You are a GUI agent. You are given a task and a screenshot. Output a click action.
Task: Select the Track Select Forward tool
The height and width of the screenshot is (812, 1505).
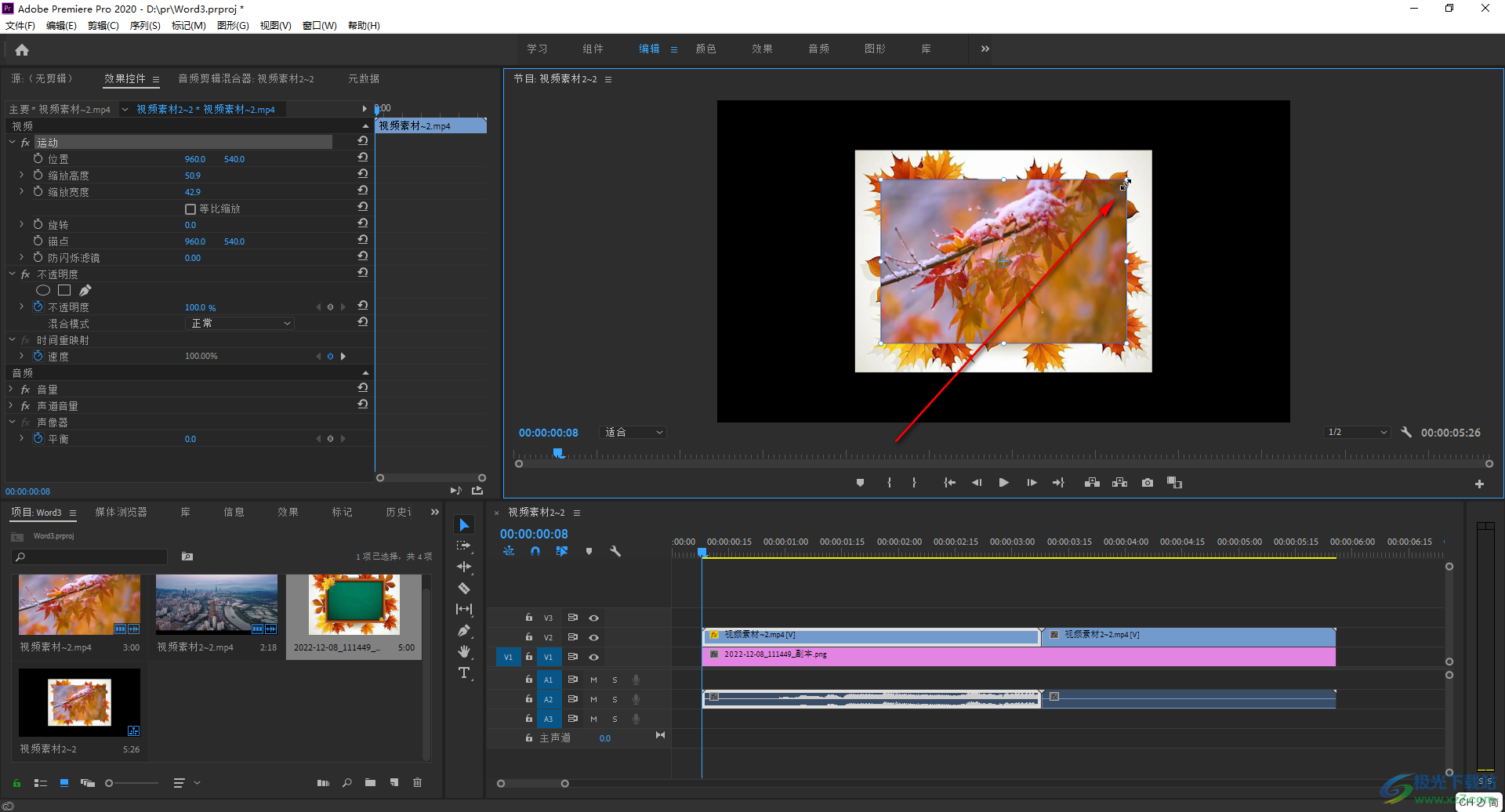[x=464, y=546]
